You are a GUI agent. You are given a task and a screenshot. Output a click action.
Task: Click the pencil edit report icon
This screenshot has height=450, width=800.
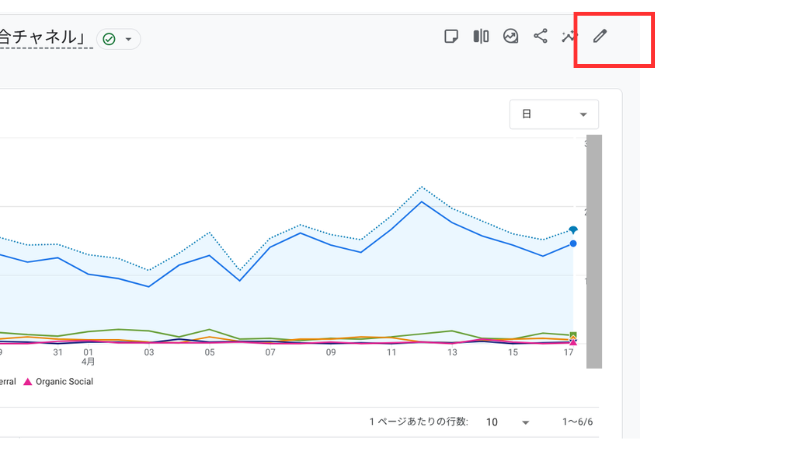(x=600, y=37)
